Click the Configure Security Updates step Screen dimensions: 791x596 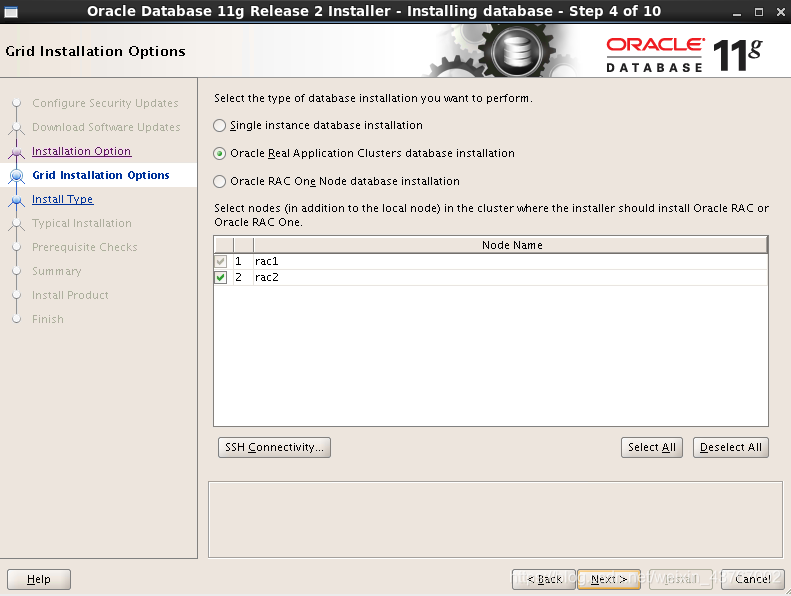pos(105,103)
